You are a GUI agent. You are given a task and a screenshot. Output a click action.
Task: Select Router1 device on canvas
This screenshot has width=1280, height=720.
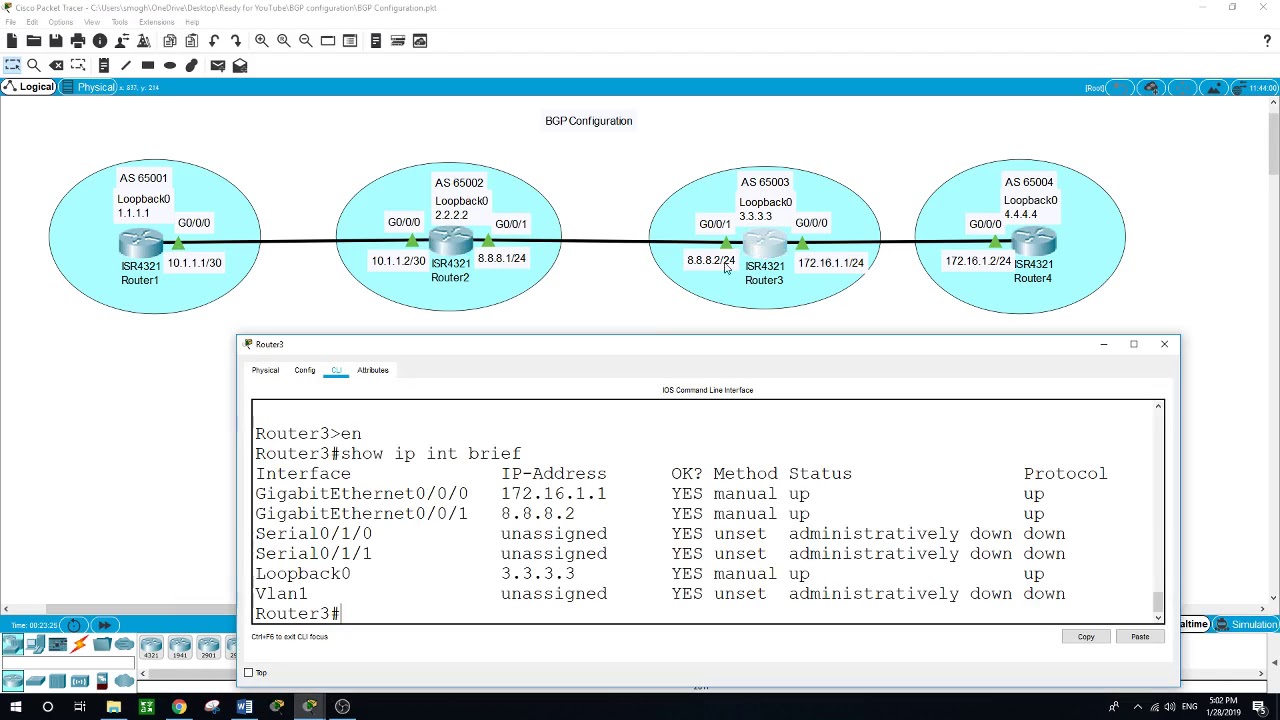coord(140,243)
